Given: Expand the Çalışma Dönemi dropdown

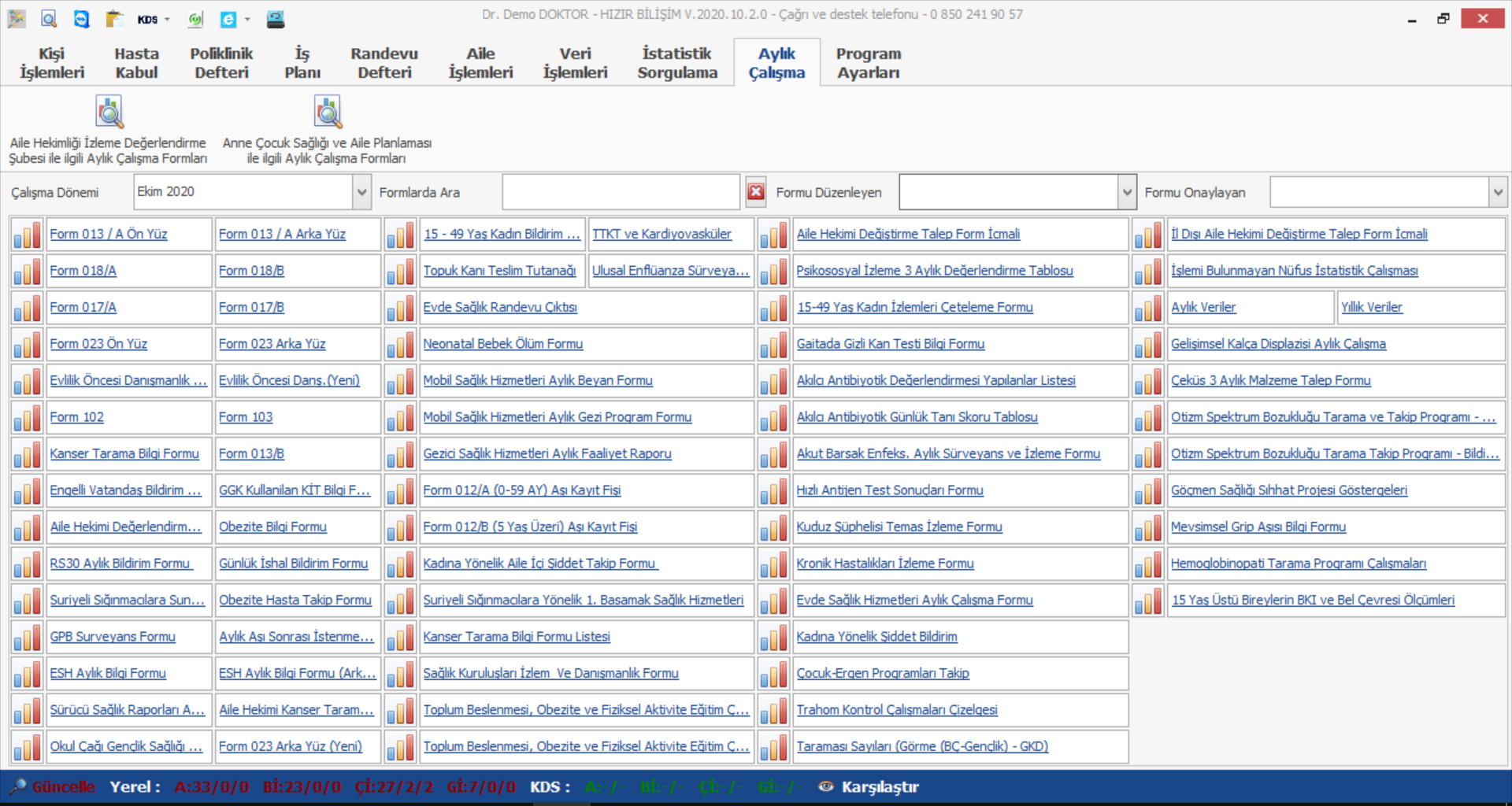Looking at the screenshot, I should click(x=361, y=192).
